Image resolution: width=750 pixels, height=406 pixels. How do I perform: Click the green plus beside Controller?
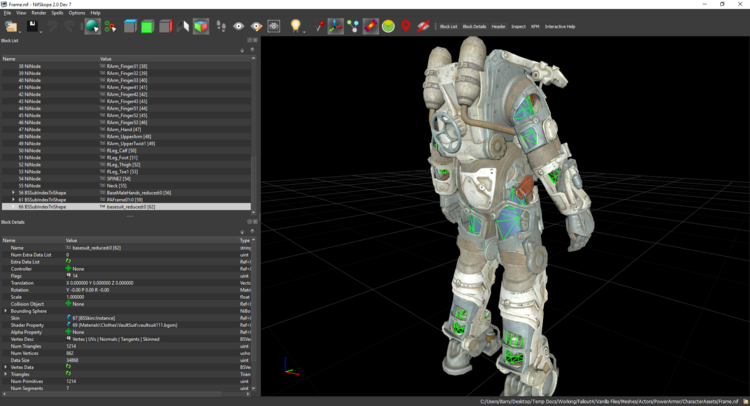(68, 269)
